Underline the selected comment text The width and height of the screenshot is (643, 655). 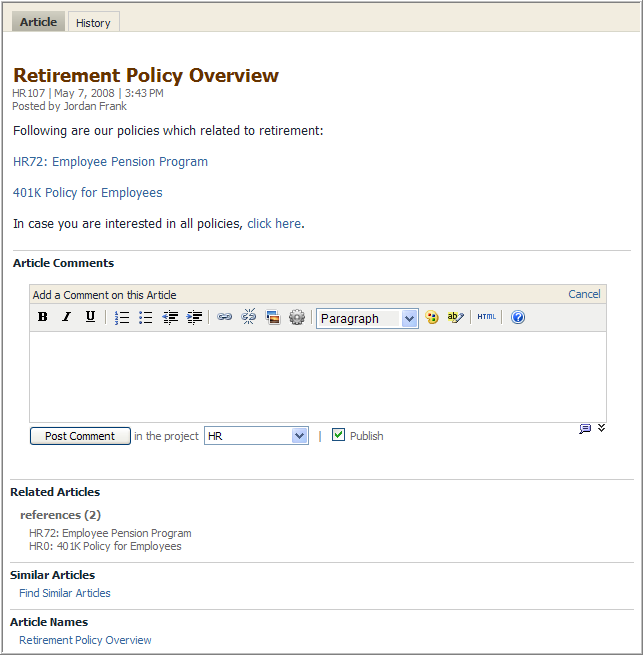(x=90, y=317)
